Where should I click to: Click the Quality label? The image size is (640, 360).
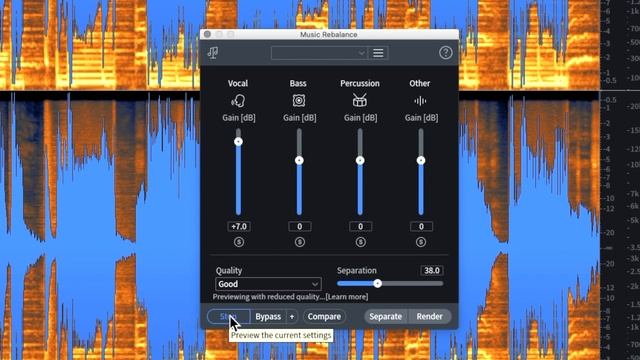229,271
